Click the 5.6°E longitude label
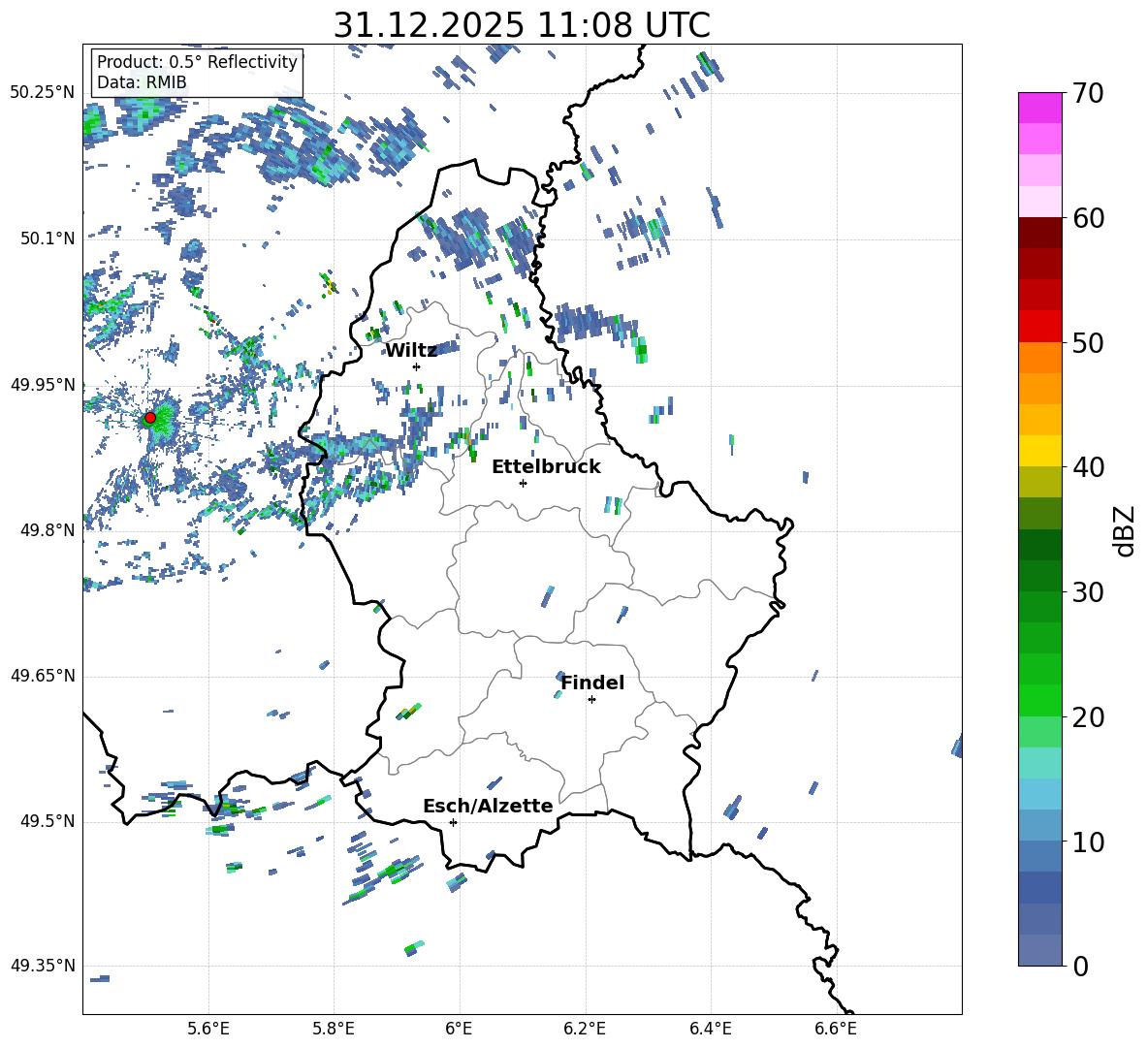This screenshot has width=1148, height=1048. pyautogui.click(x=208, y=1029)
